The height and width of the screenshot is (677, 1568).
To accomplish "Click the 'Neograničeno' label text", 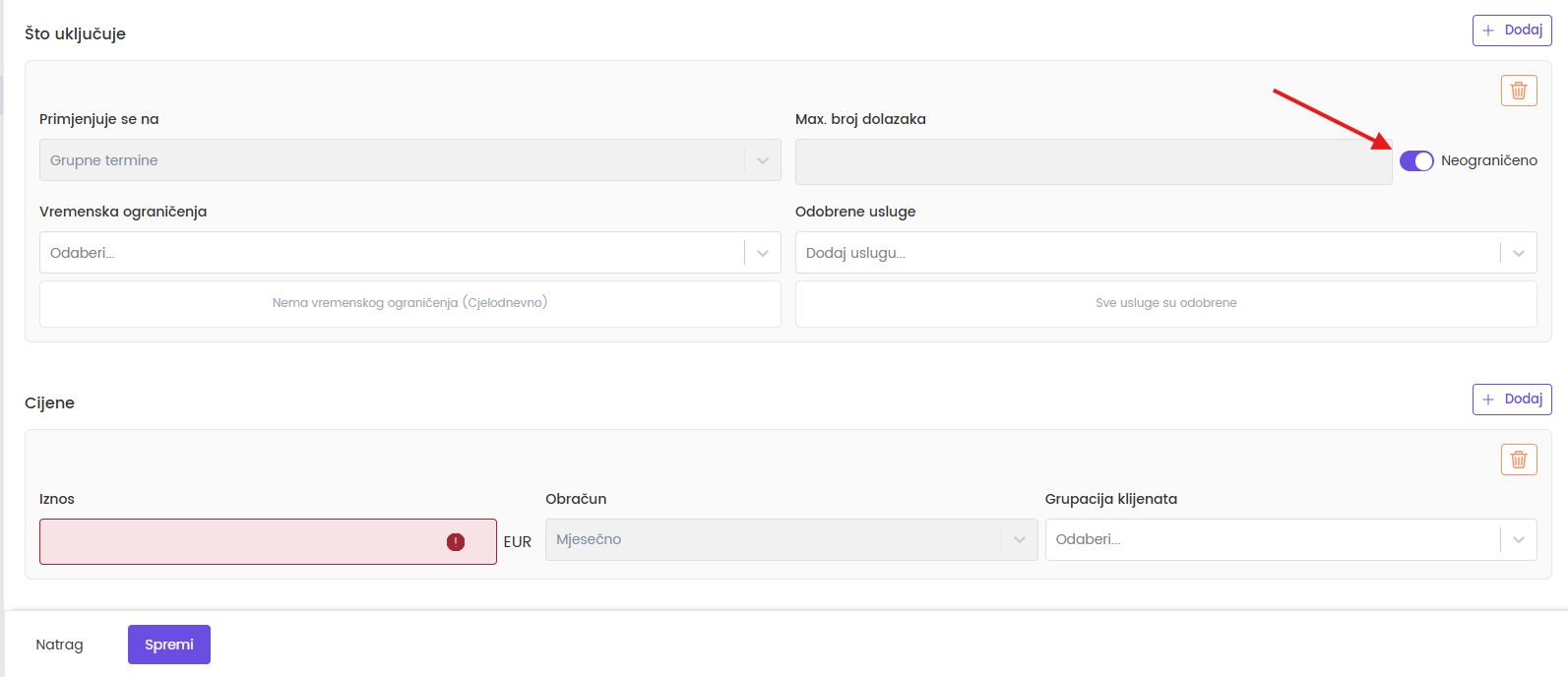I will [x=1488, y=160].
